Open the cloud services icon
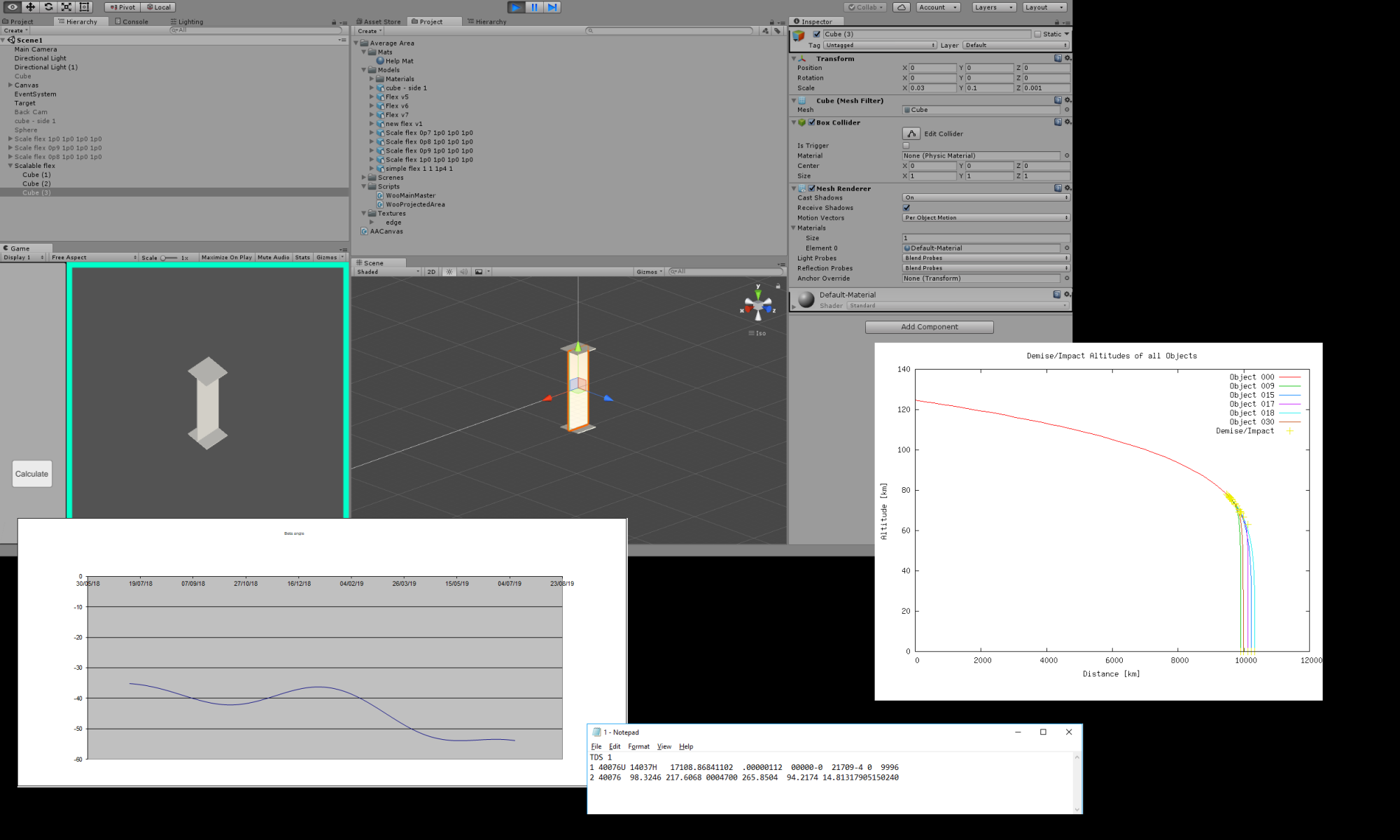The image size is (1400, 840). [902, 7]
